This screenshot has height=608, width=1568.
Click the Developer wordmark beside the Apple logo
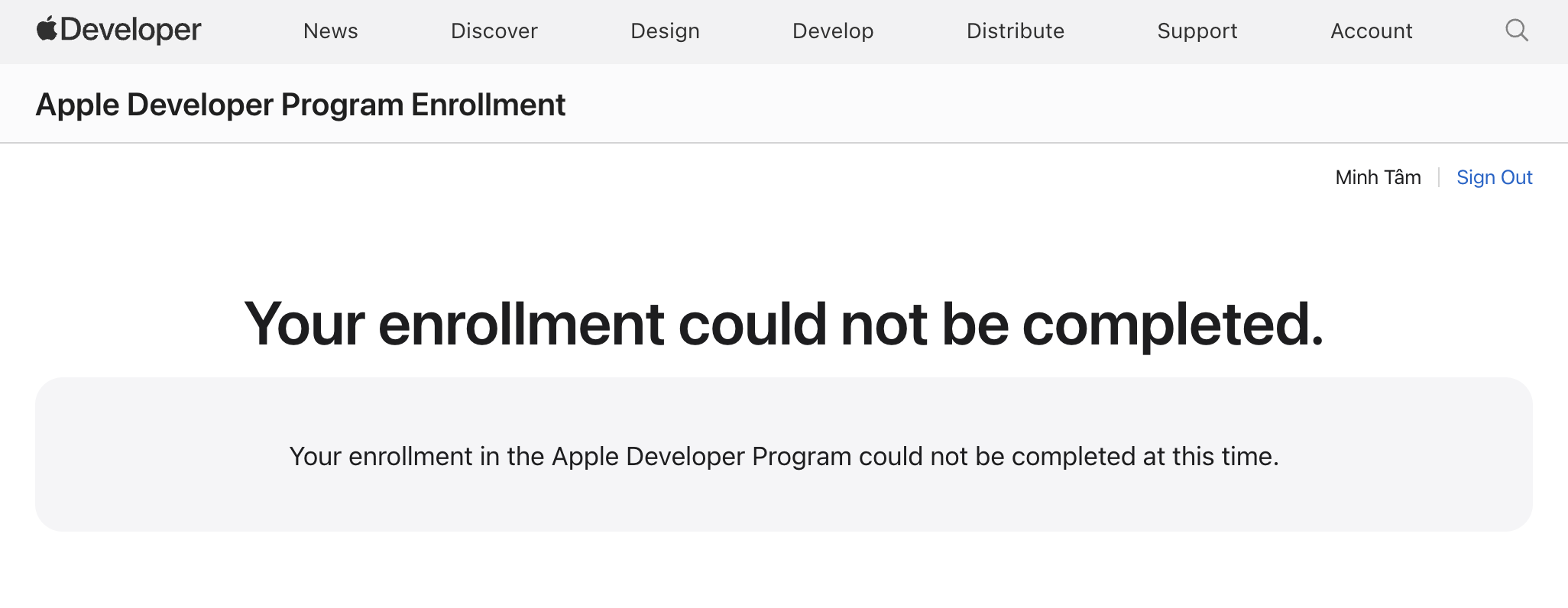click(x=131, y=31)
